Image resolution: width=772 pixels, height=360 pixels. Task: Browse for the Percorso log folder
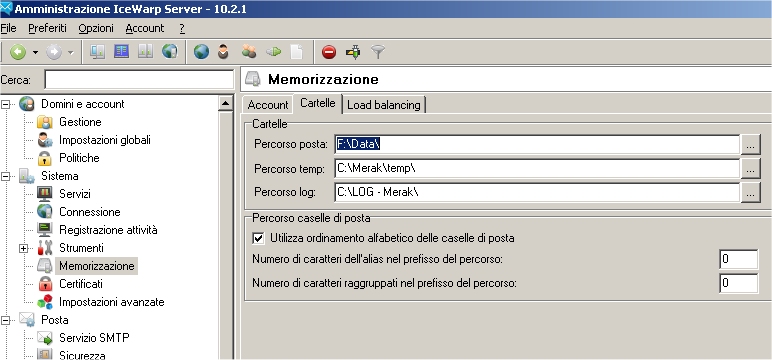[750, 193]
